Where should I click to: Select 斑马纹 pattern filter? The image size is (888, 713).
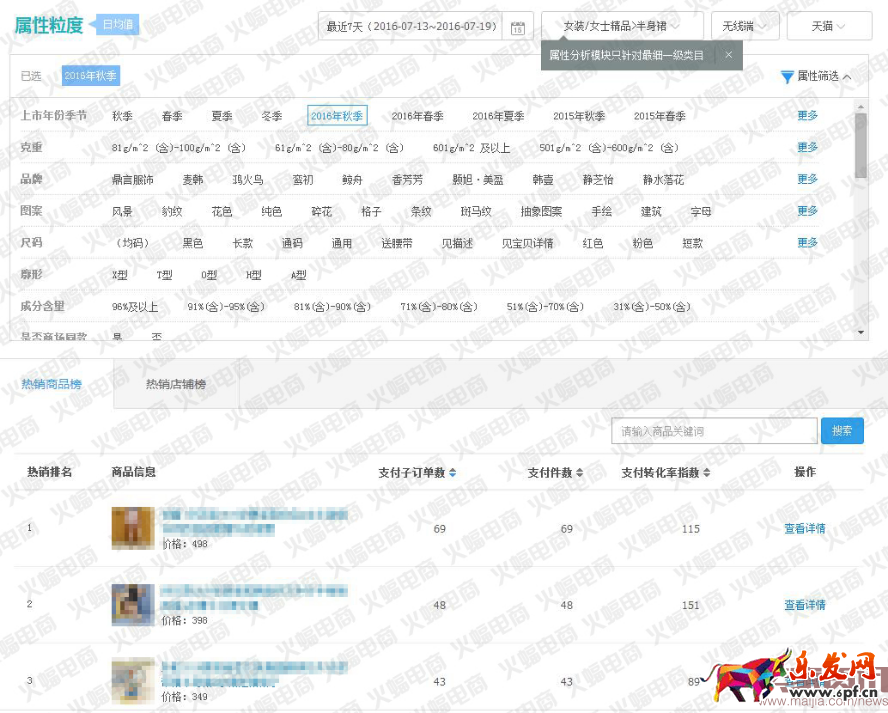(476, 212)
